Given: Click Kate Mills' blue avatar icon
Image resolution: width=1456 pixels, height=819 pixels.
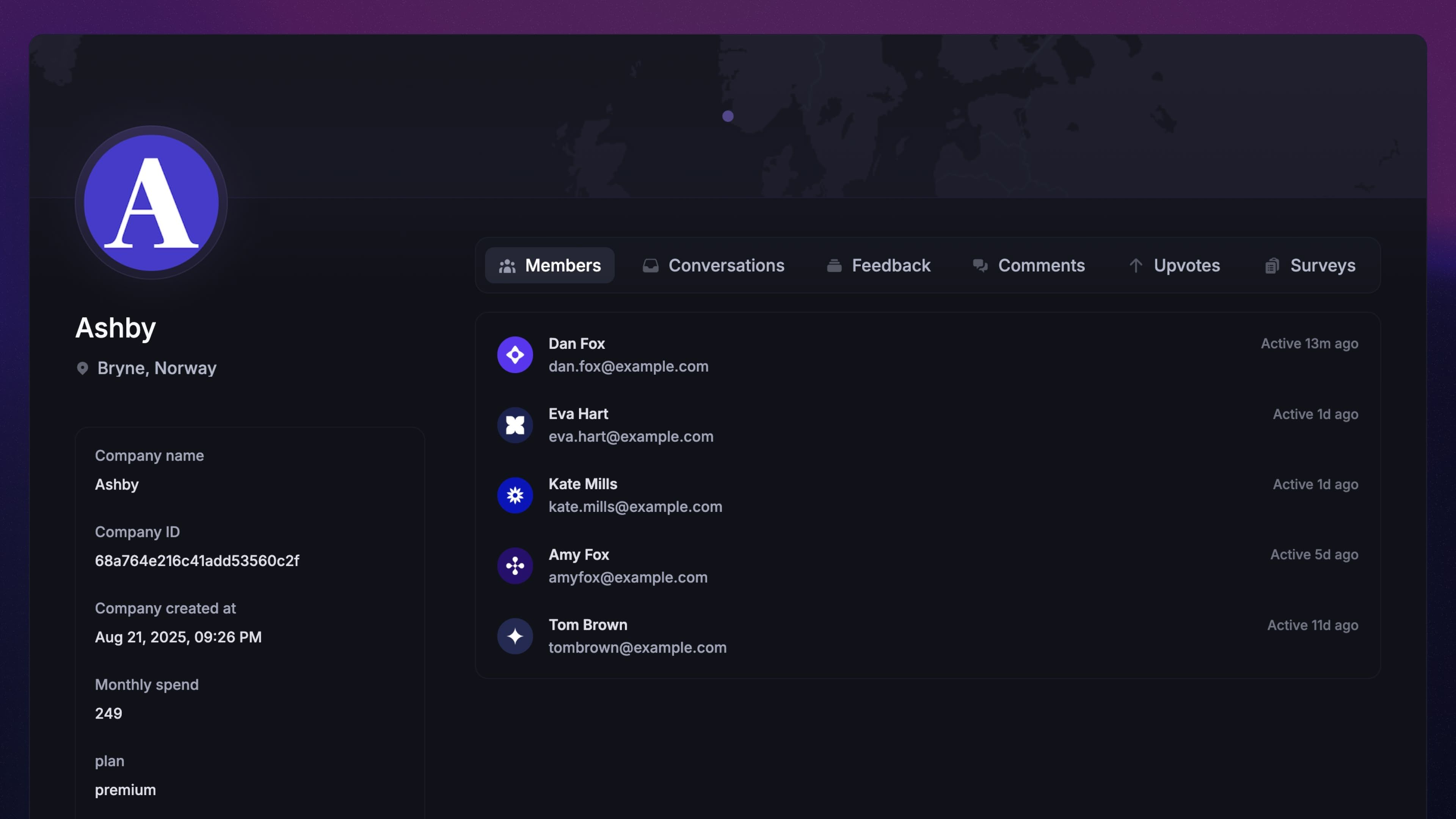Looking at the screenshot, I should coord(515,496).
